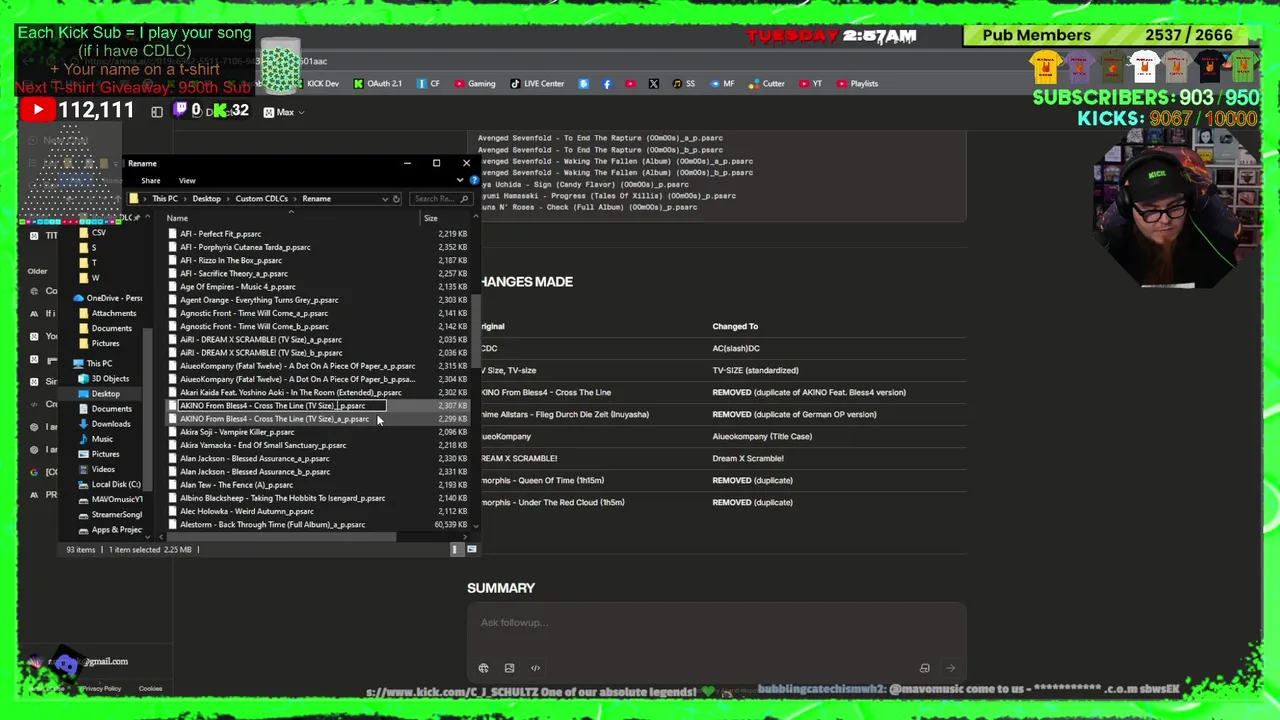Click the code icon in followup box
The width and height of the screenshot is (1280, 720).
click(535, 668)
